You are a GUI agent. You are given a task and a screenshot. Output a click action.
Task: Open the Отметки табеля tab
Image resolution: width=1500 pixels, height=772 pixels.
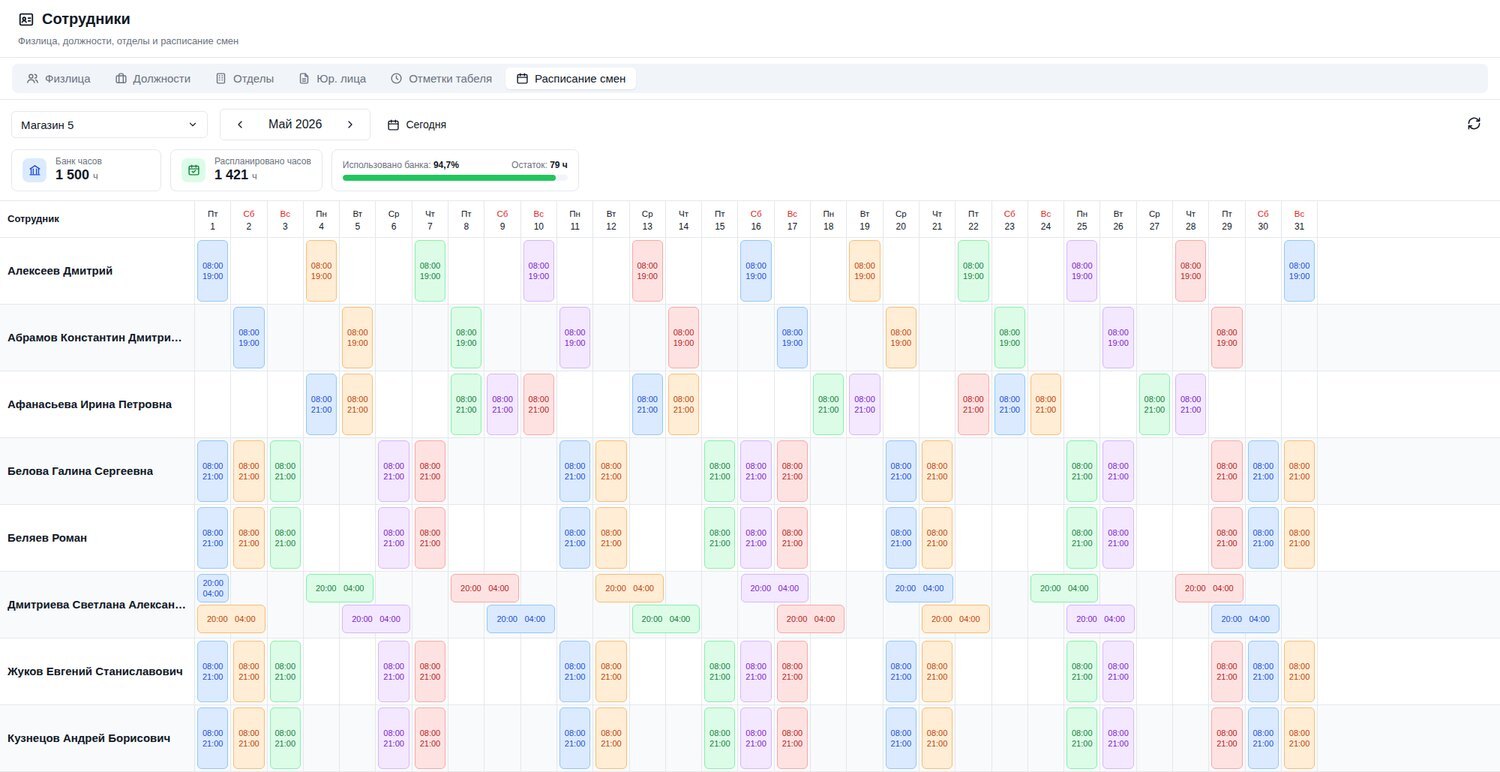pos(441,78)
